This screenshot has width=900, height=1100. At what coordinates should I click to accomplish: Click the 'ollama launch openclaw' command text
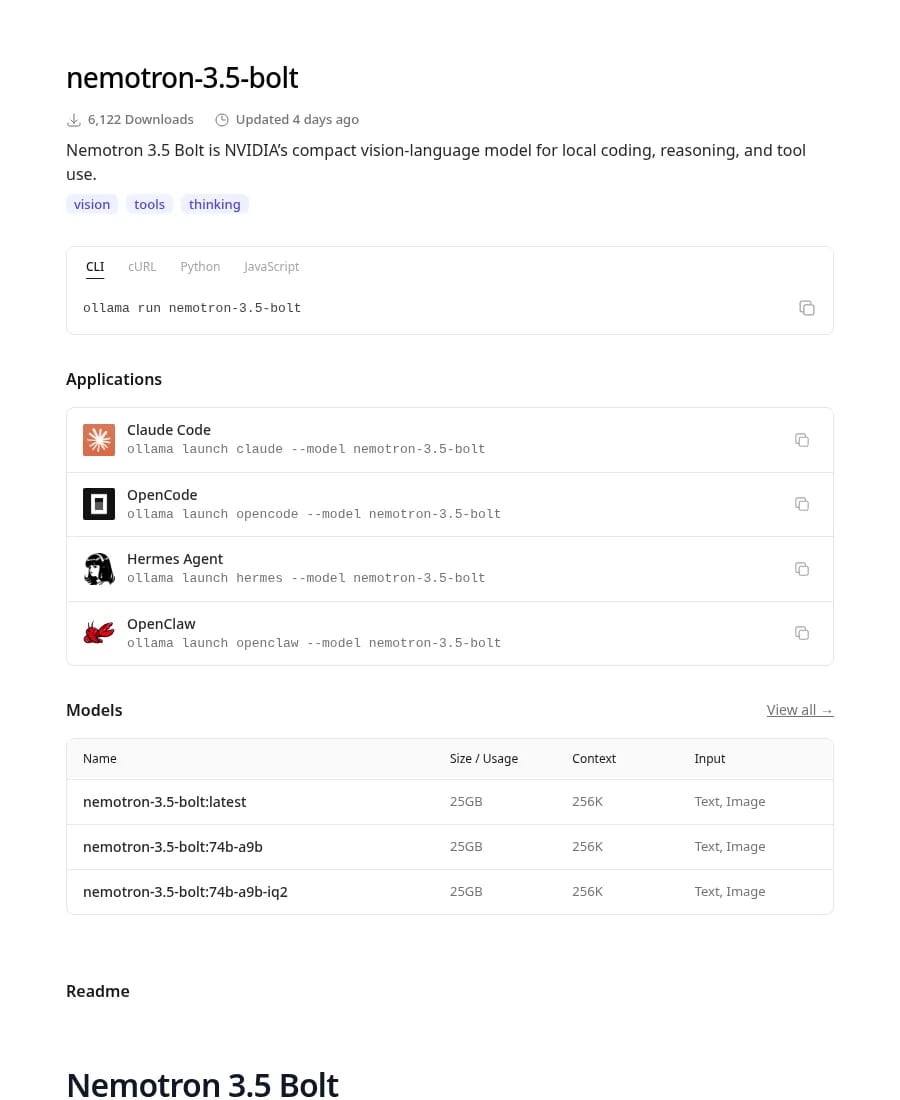tap(314, 643)
